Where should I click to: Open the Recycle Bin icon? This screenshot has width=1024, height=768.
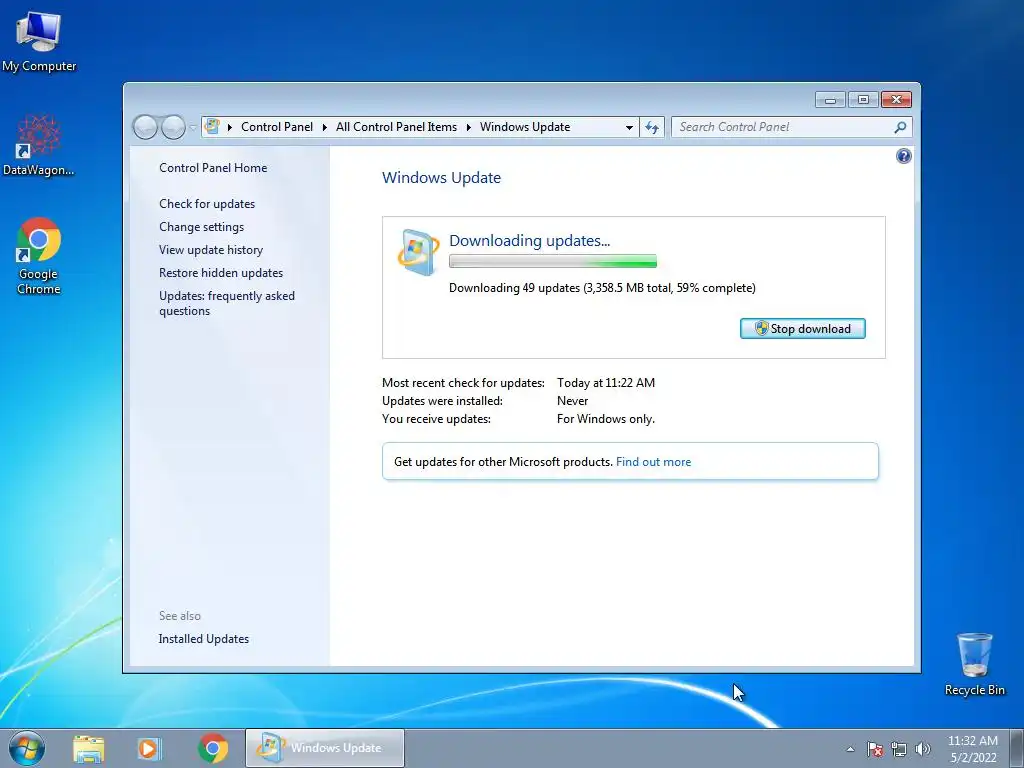click(x=974, y=665)
